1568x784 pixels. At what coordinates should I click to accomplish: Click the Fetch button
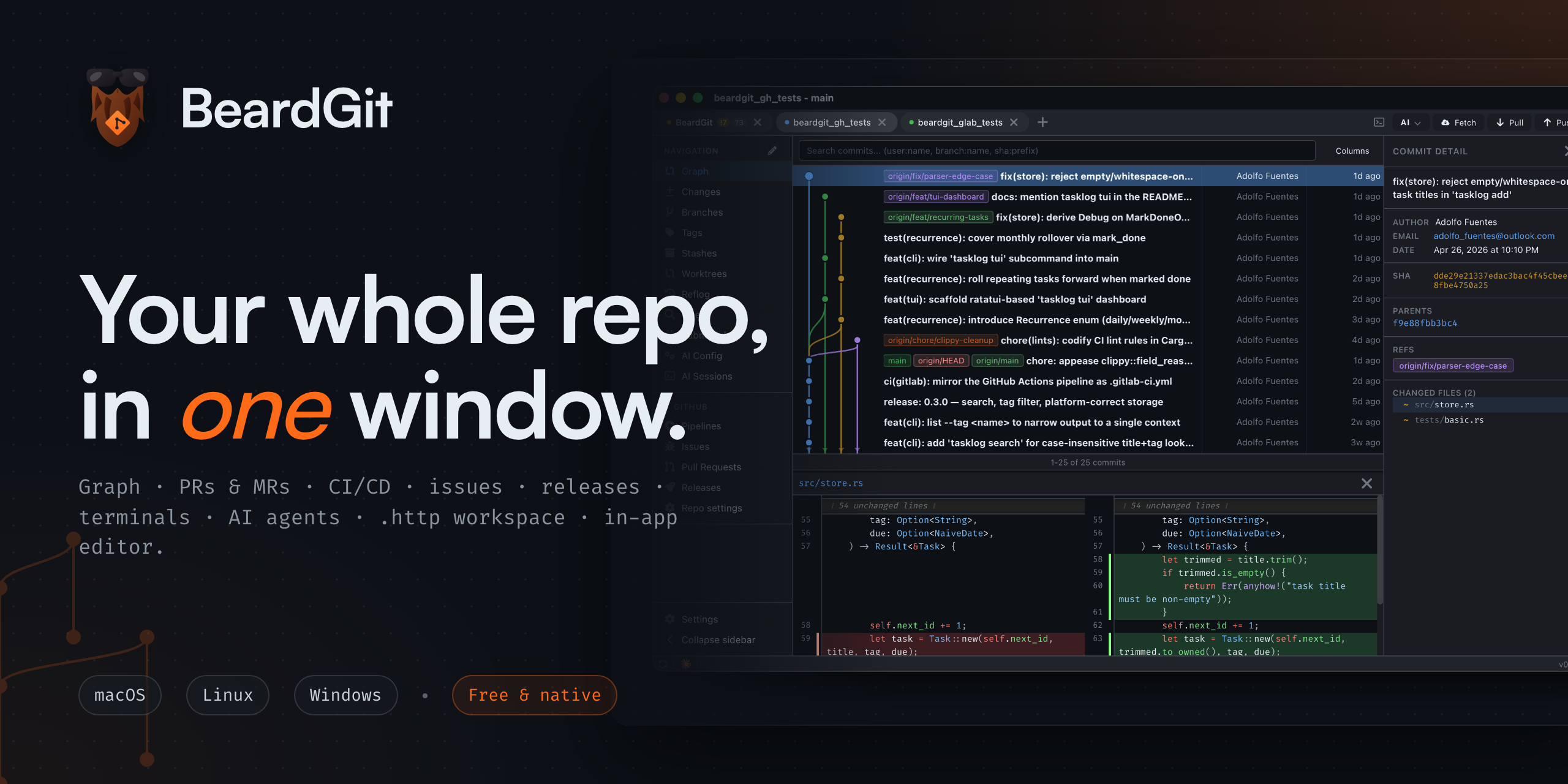pos(1458,123)
